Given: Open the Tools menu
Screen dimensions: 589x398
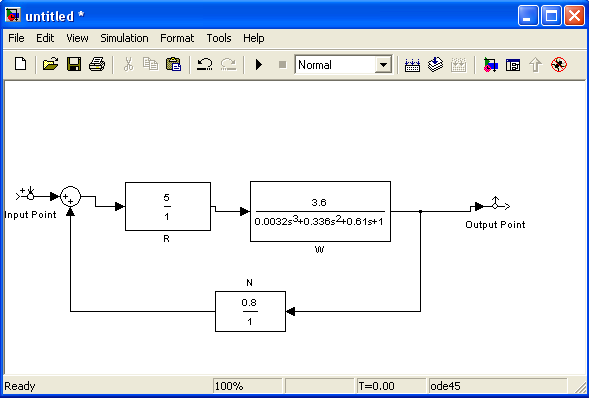Looking at the screenshot, I should click(x=219, y=38).
